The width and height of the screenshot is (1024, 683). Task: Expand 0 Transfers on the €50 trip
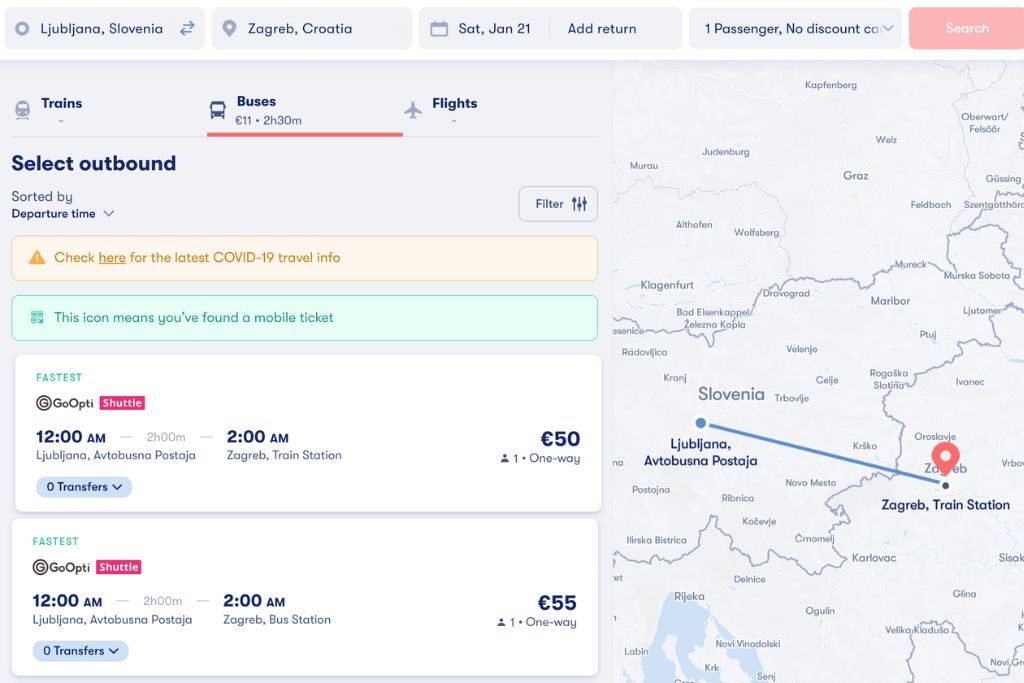84,486
